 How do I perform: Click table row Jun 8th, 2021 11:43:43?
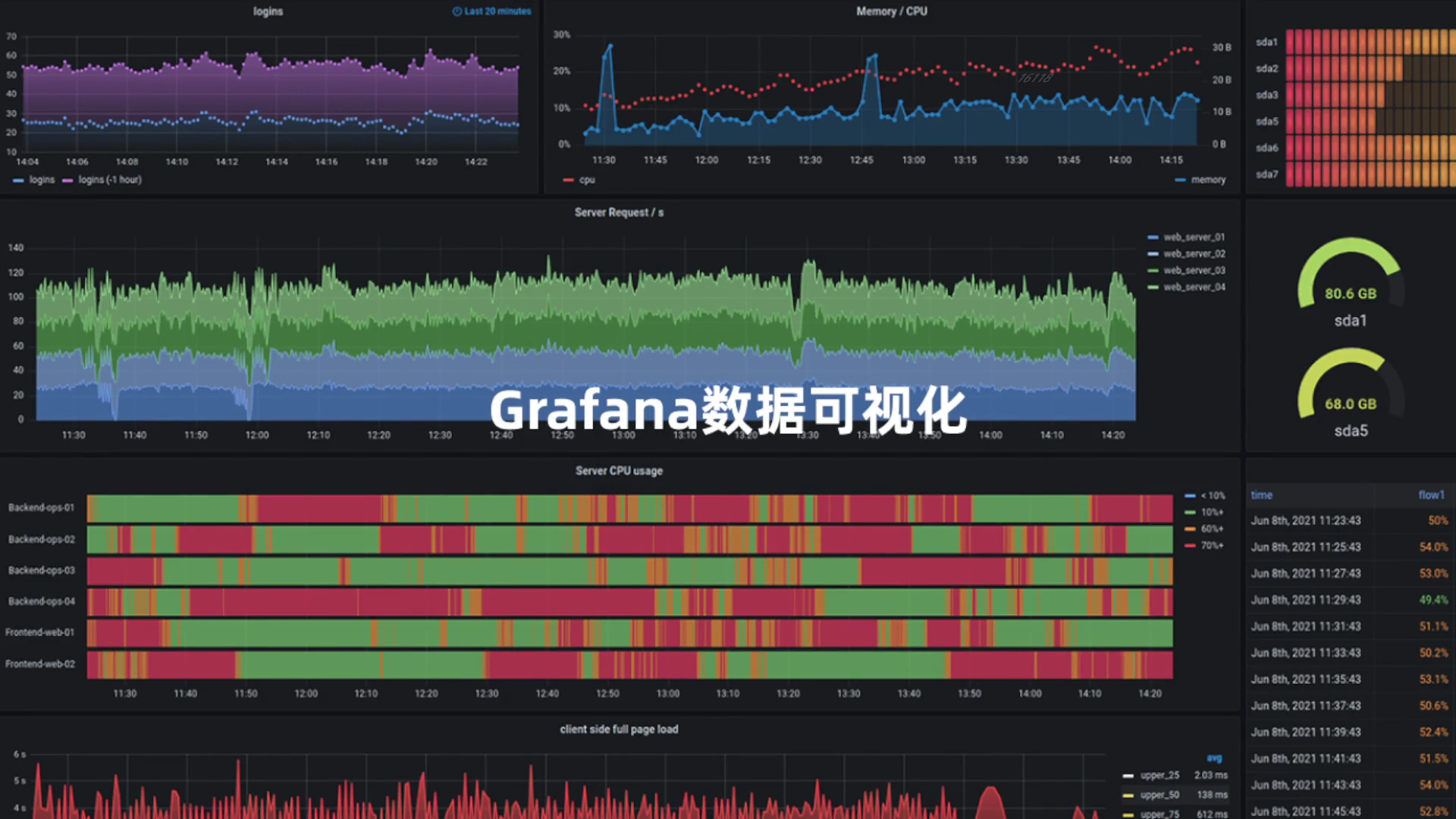[1350, 786]
